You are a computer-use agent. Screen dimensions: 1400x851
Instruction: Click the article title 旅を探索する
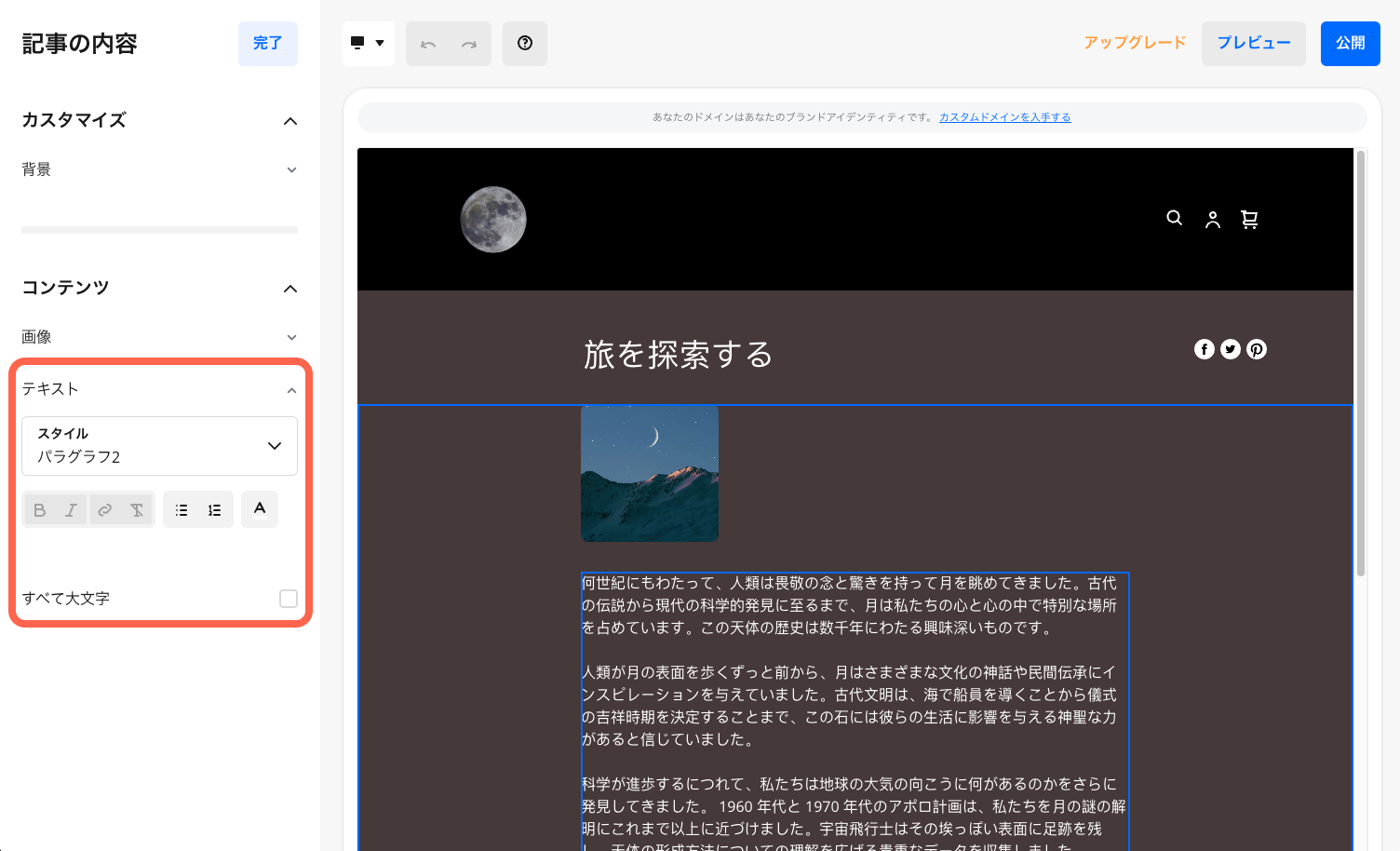[679, 355]
